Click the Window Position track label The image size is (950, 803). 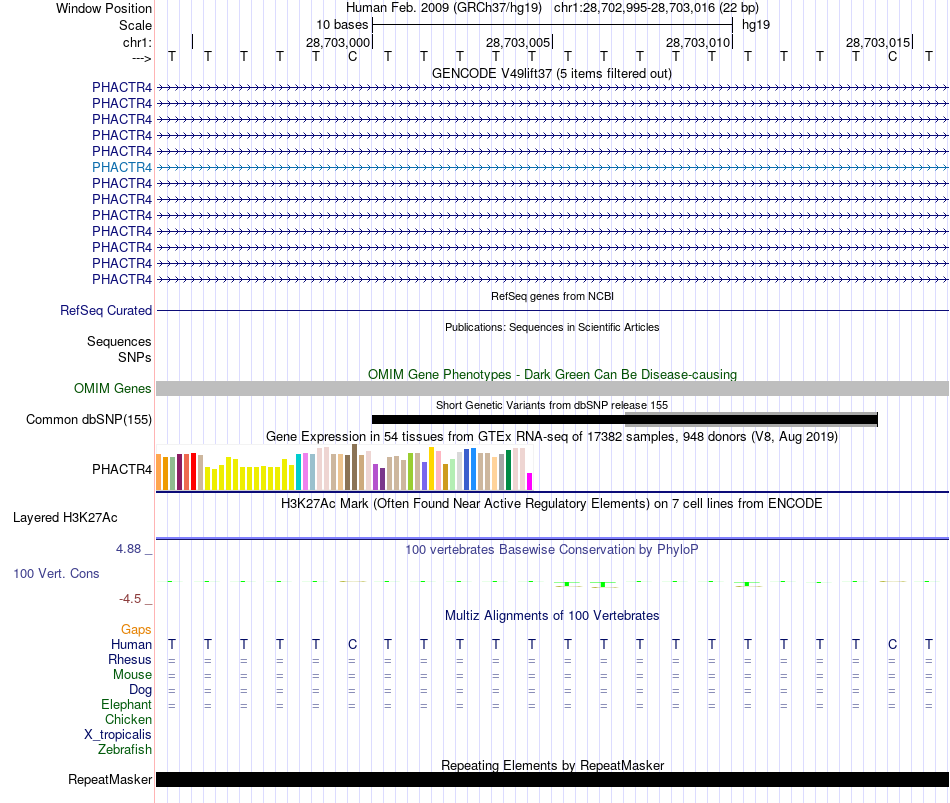point(104,8)
